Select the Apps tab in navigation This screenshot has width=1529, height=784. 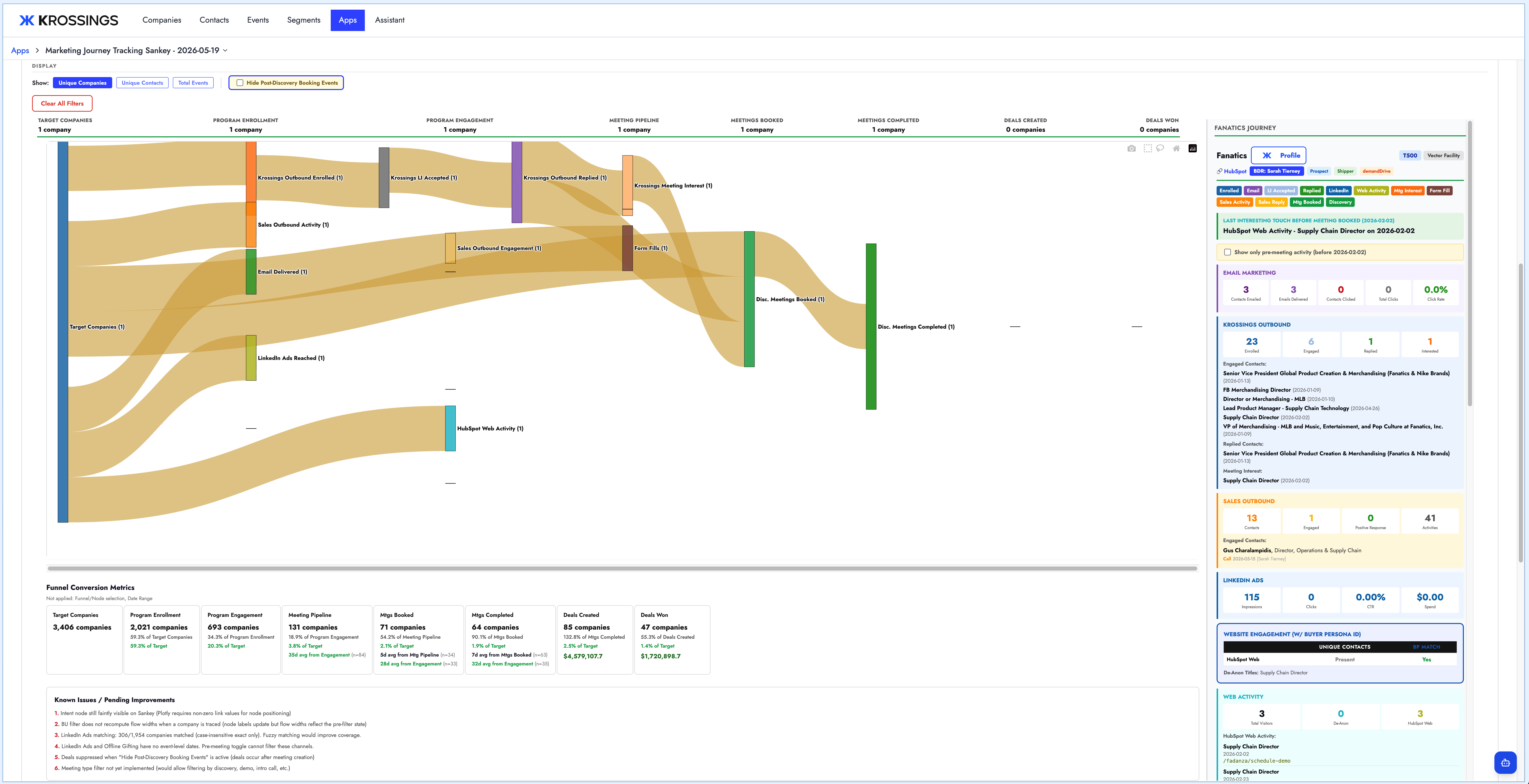tap(347, 20)
